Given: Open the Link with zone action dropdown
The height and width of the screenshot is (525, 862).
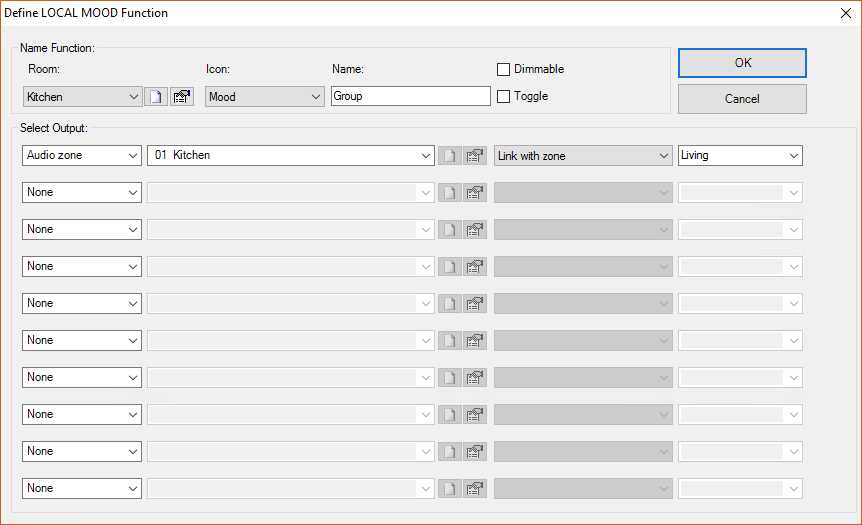Looking at the screenshot, I should coord(583,156).
